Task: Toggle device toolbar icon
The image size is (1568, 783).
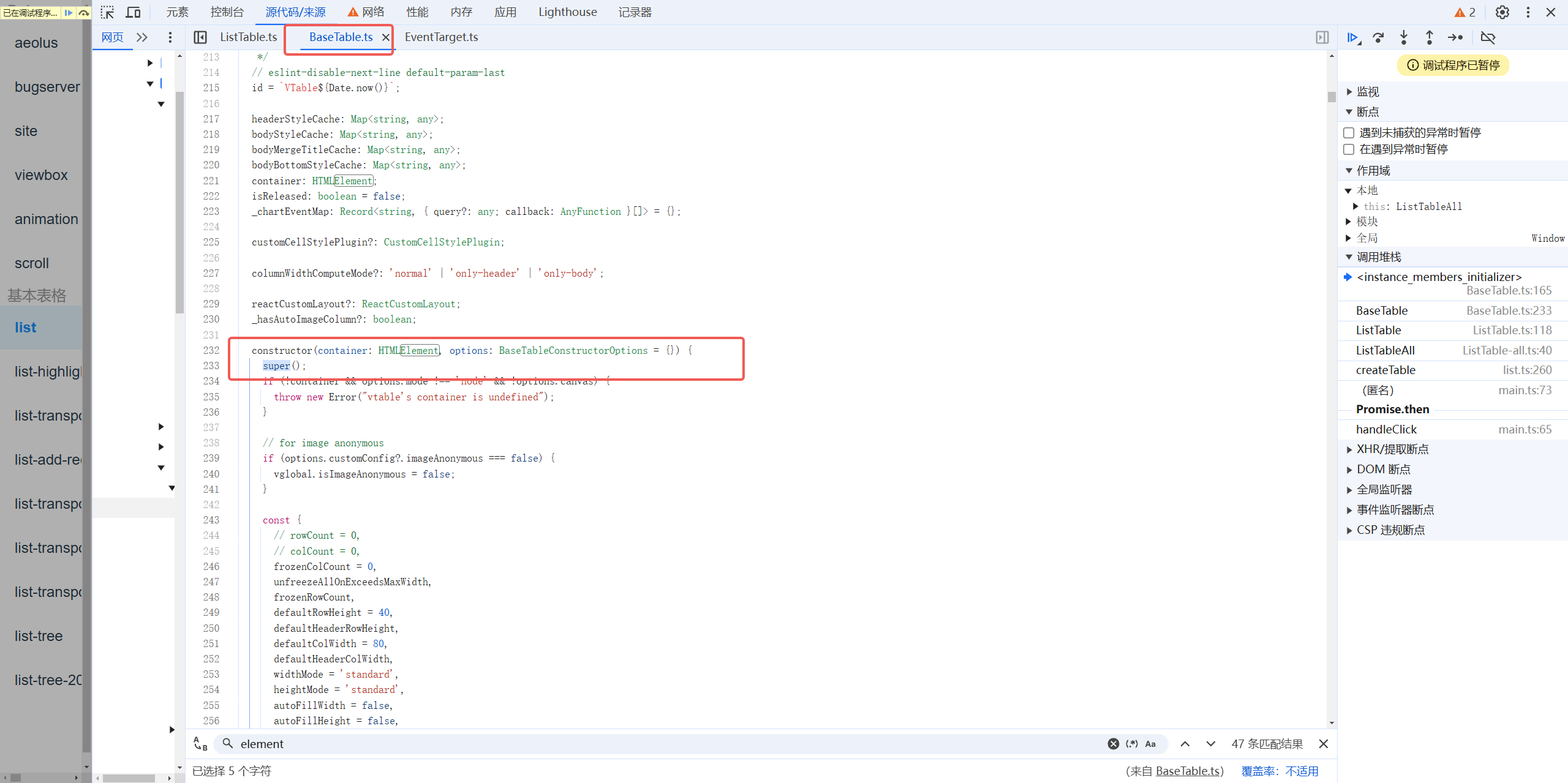Action: click(x=133, y=12)
